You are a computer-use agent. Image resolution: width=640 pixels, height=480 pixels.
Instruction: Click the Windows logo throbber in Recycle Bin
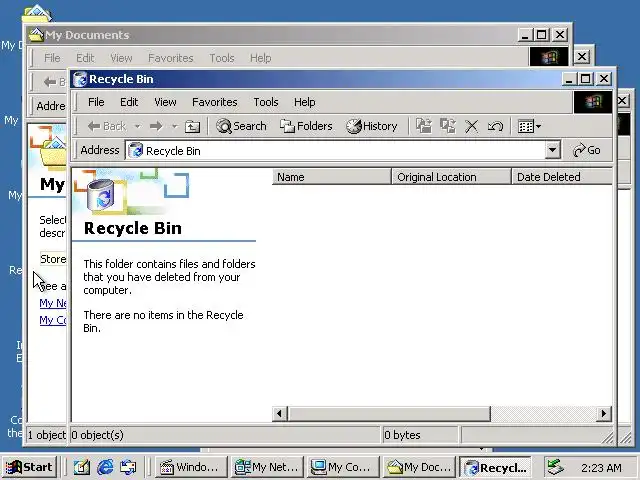click(x=593, y=102)
